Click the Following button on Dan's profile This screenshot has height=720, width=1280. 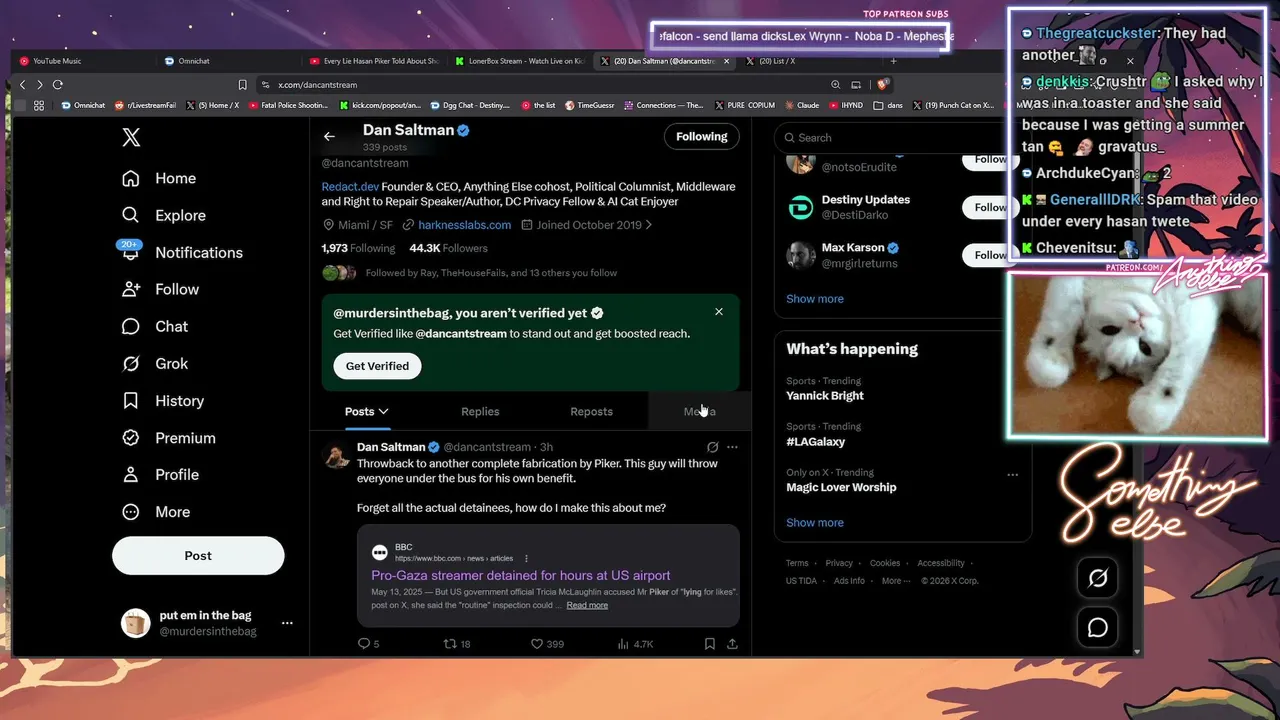point(701,136)
